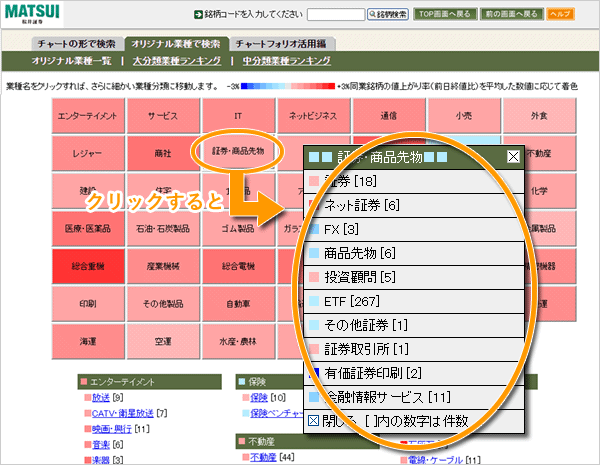
Task: Choose FX [3] in the popup
Action: (414, 229)
